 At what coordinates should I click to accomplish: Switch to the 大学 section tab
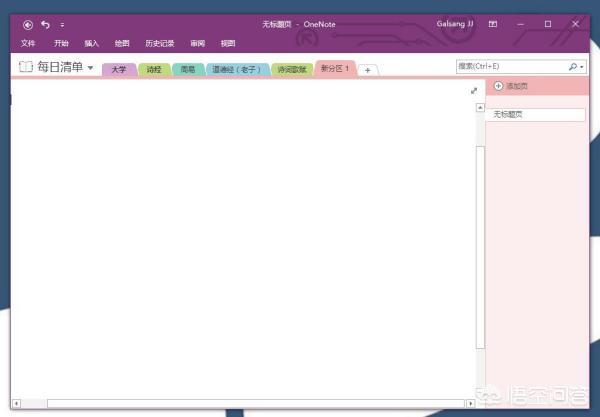click(119, 70)
